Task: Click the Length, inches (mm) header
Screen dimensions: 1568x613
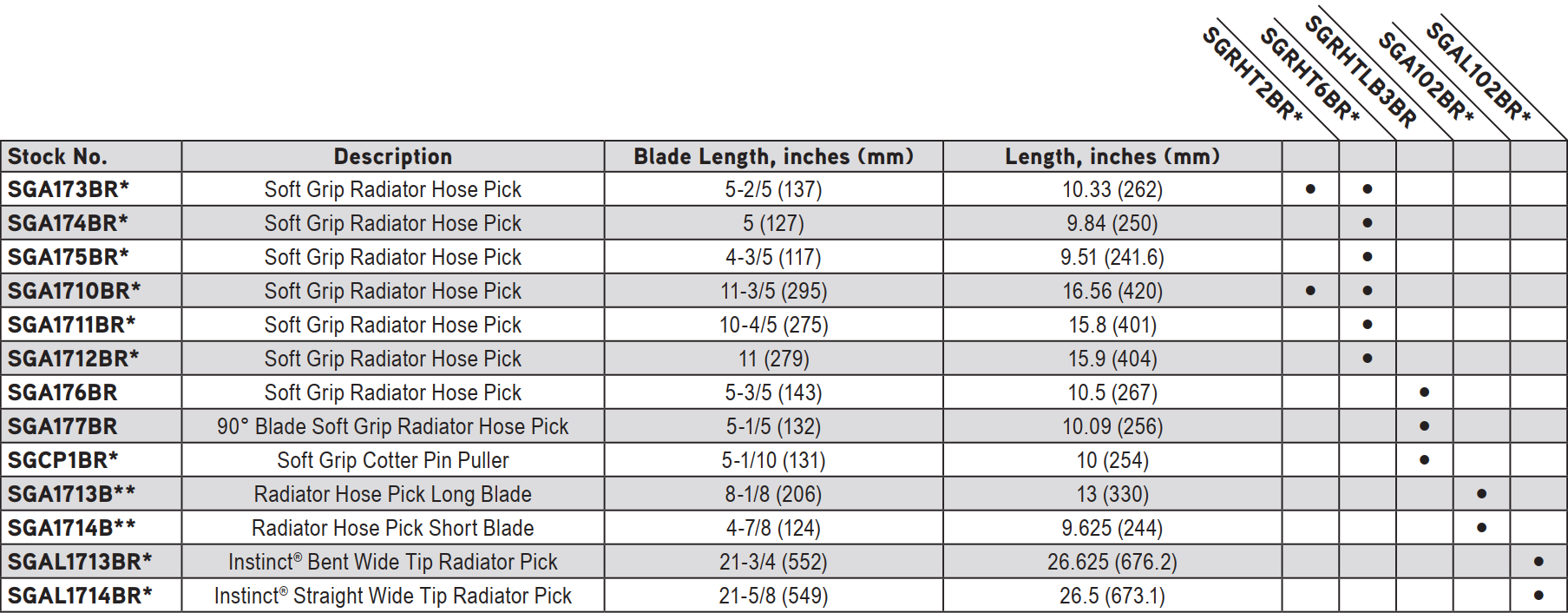Action: click(1112, 156)
